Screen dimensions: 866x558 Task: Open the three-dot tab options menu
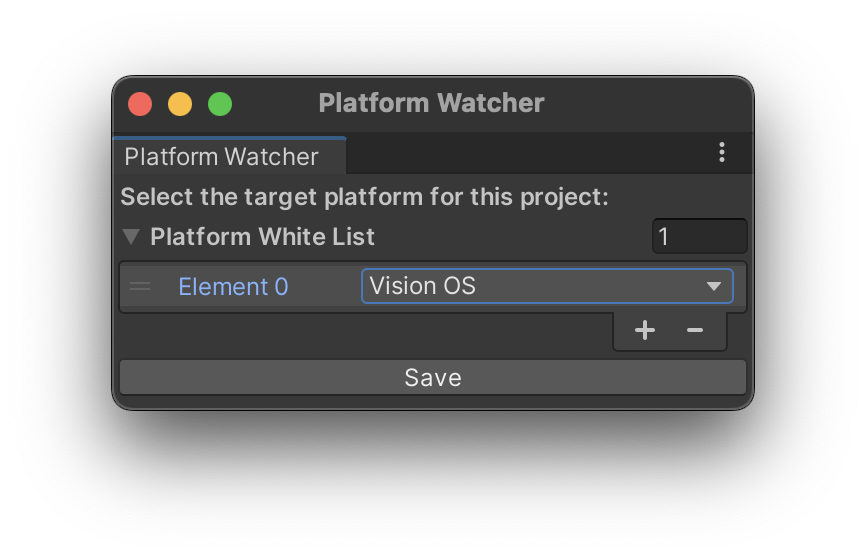pos(722,153)
